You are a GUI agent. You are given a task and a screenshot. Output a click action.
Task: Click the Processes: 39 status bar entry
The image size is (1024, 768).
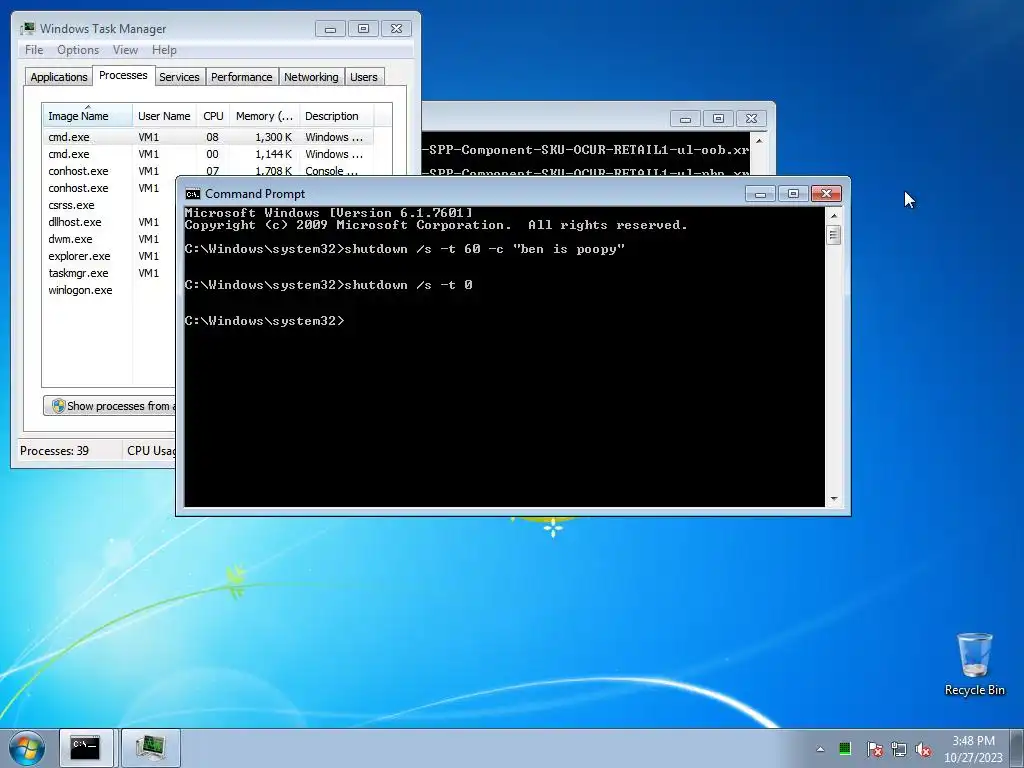pyautogui.click(x=55, y=451)
